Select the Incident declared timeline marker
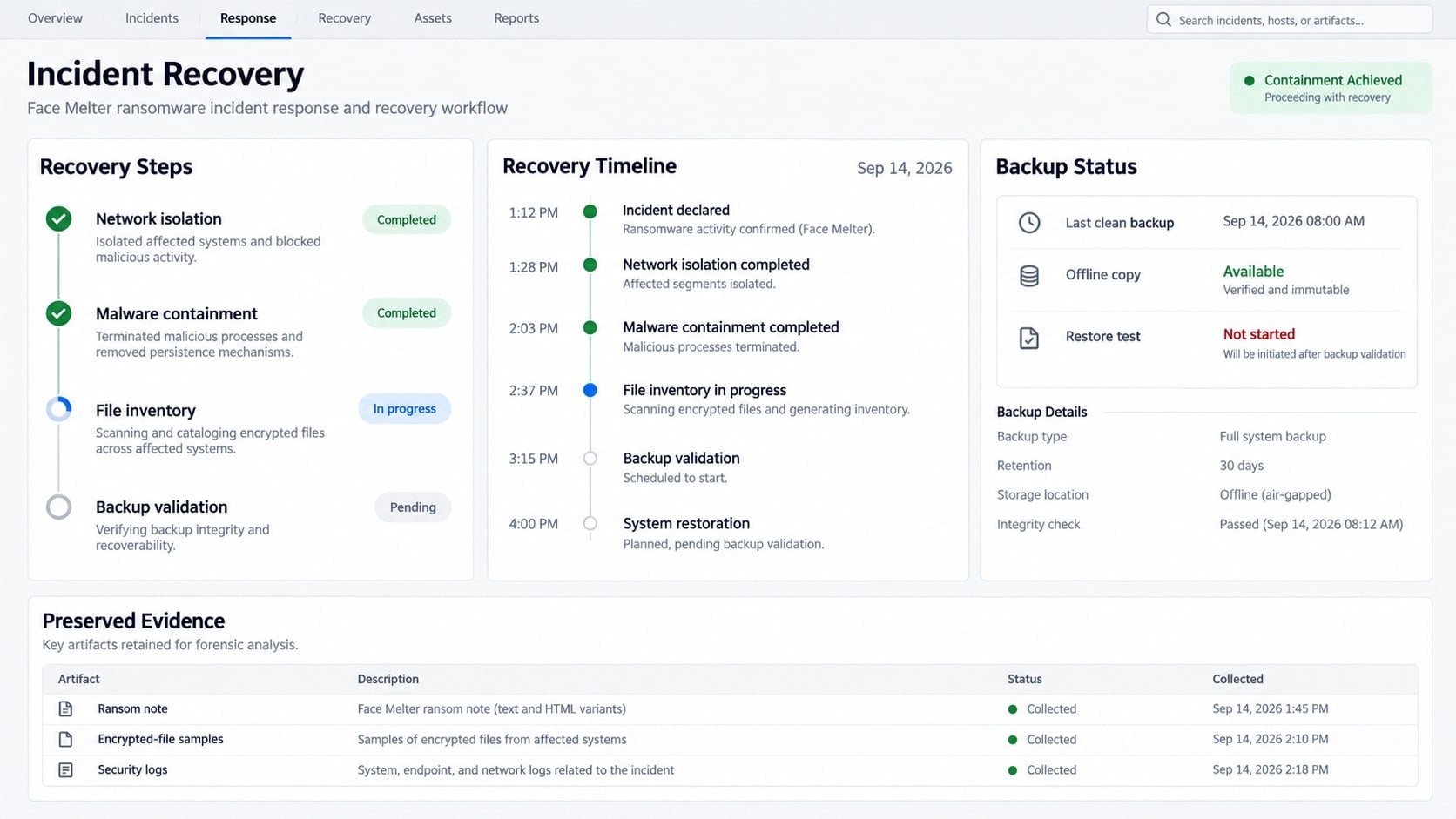The image size is (1456, 819). tap(590, 211)
